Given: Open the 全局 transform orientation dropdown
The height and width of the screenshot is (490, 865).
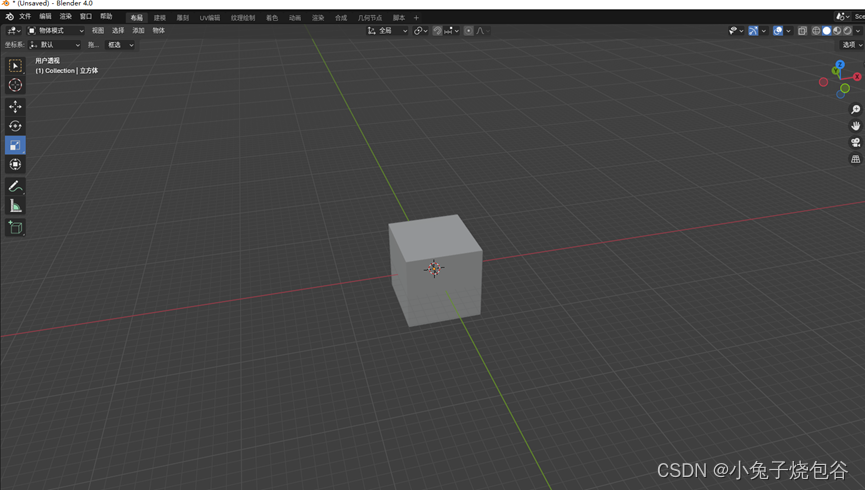Looking at the screenshot, I should coord(387,31).
